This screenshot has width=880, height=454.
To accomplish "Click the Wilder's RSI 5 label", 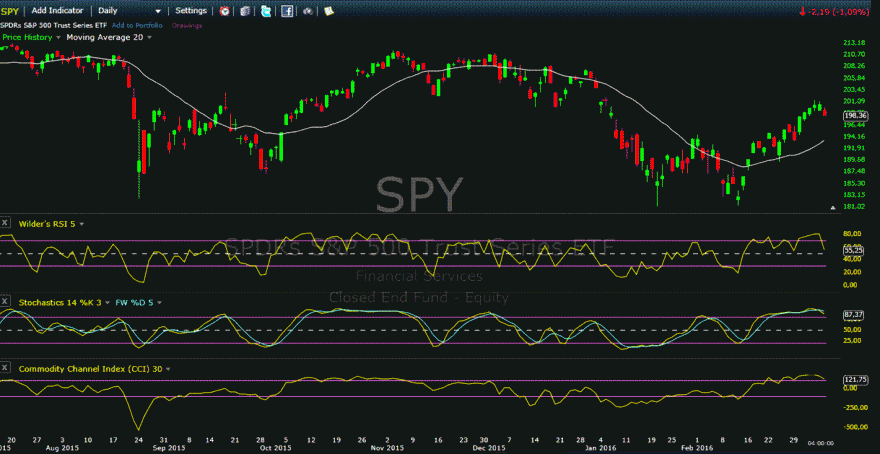I will click(x=48, y=223).
